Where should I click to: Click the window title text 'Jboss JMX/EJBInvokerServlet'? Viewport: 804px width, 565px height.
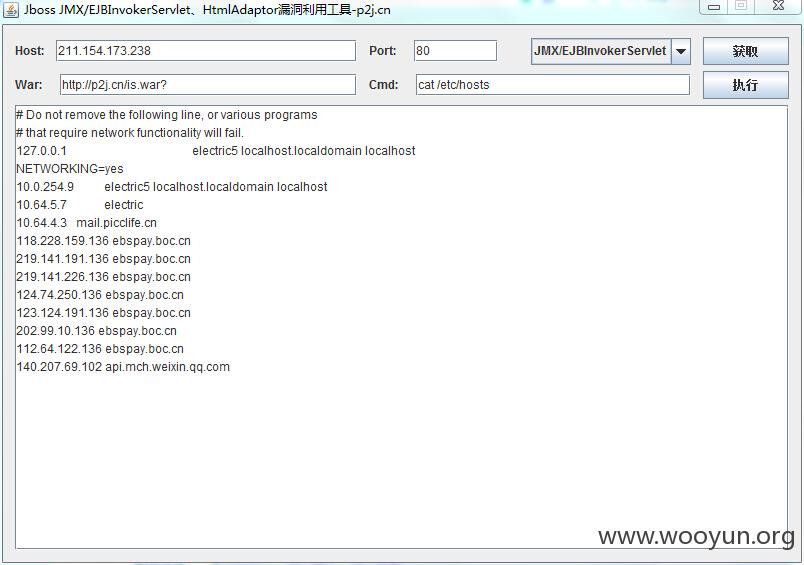[107, 10]
